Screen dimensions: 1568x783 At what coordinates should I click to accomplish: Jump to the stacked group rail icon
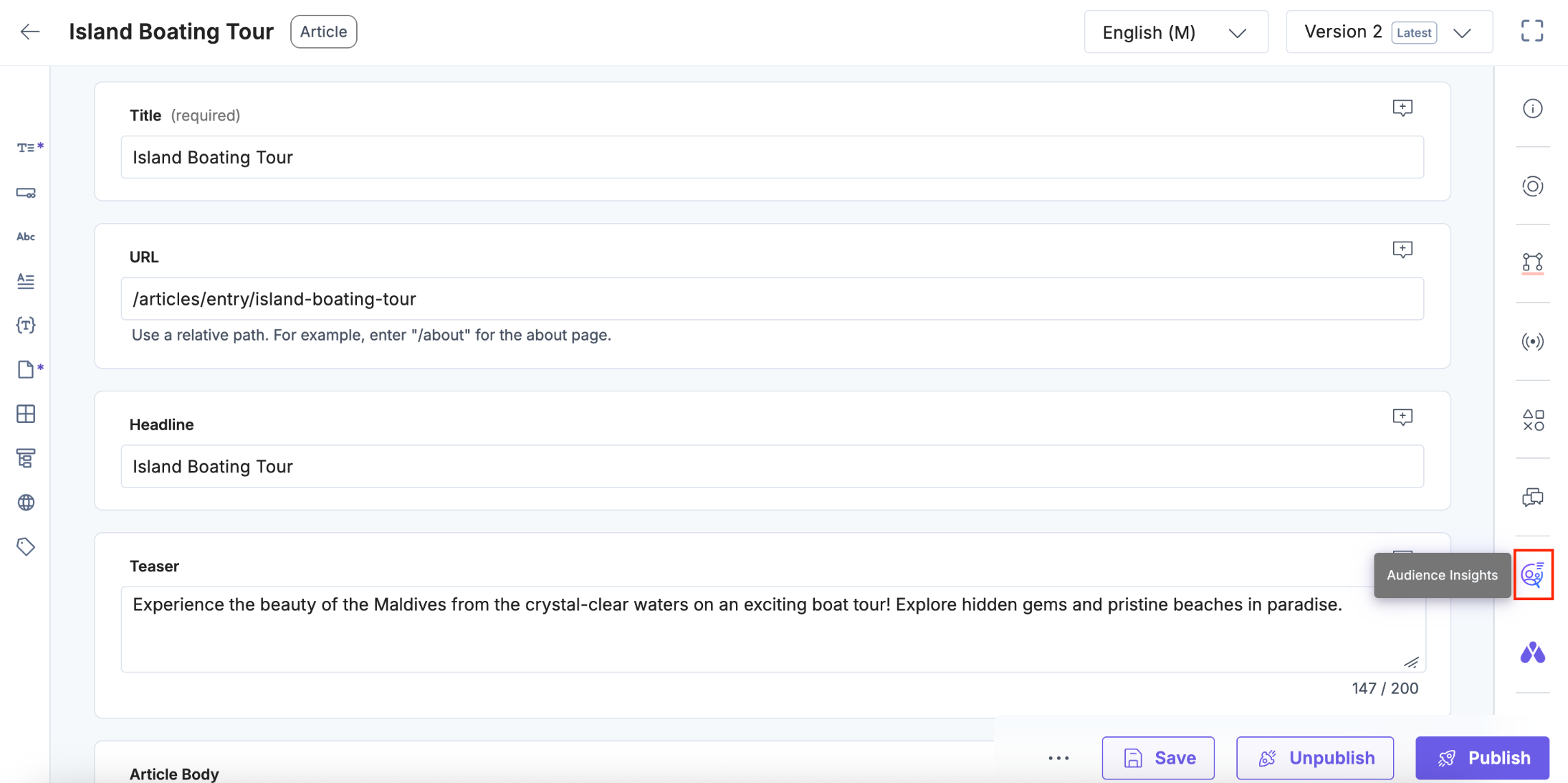pos(26,458)
